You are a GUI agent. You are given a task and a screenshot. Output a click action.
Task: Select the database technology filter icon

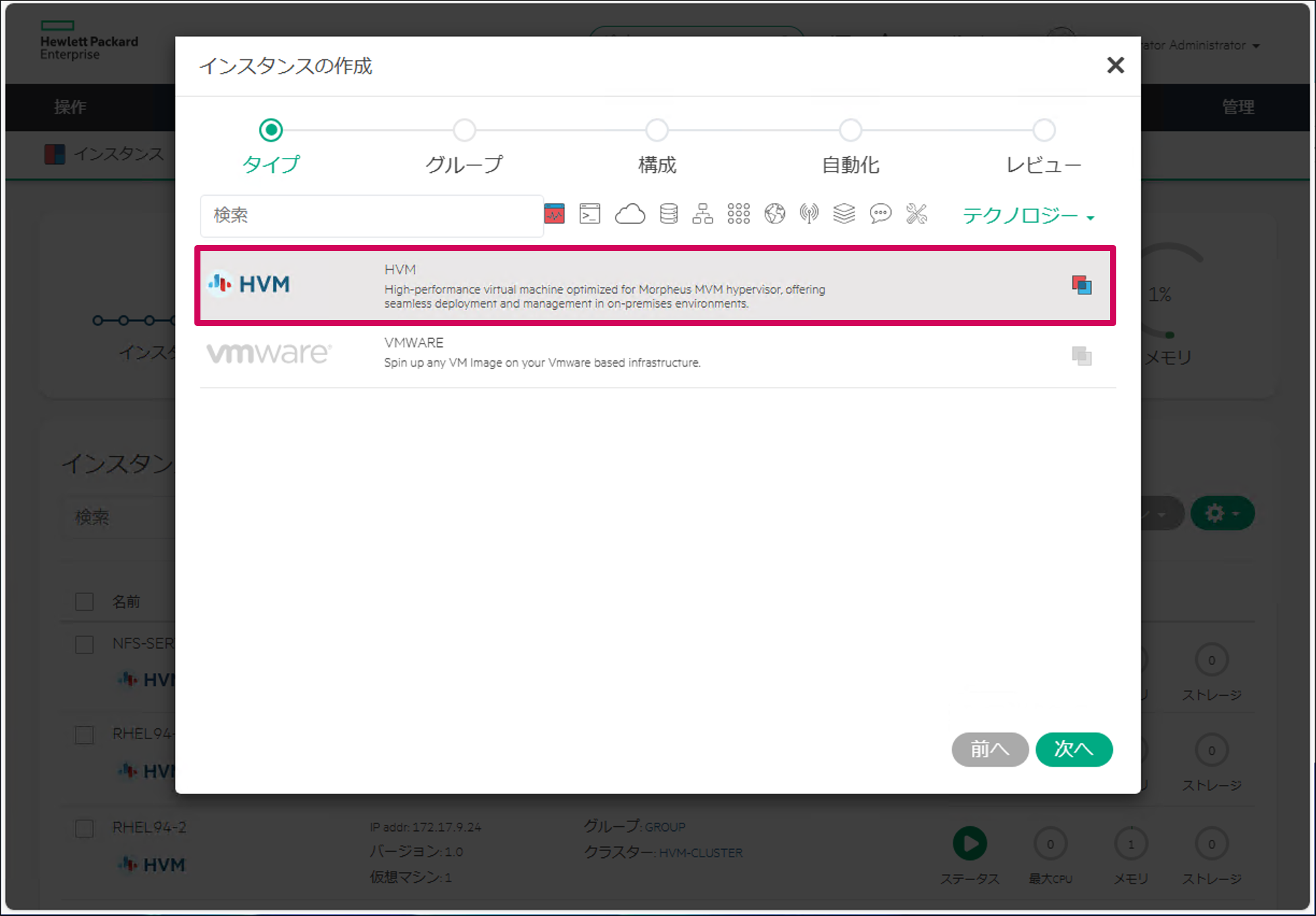pos(668,214)
